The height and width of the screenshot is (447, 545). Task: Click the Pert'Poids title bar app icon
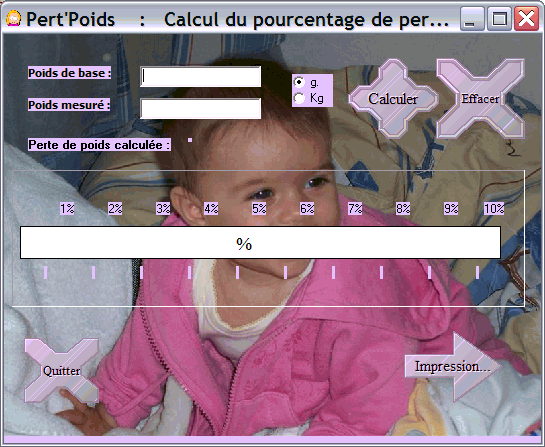coord(14,18)
